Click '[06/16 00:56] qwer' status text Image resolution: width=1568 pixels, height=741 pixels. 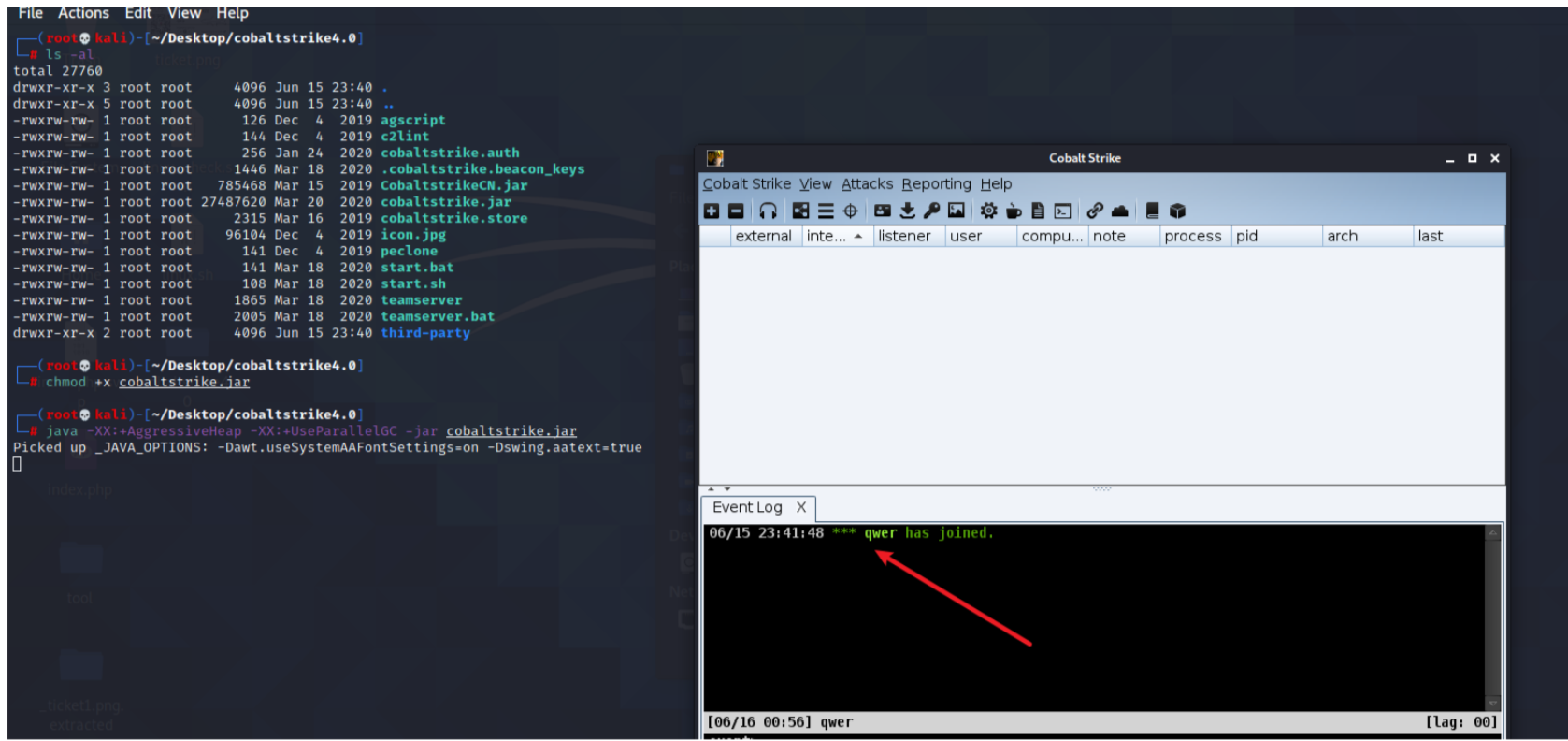coord(780,722)
